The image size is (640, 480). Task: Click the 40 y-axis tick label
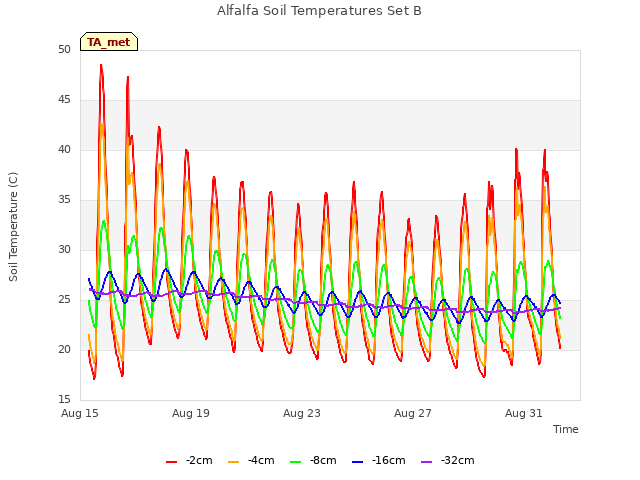[64, 150]
